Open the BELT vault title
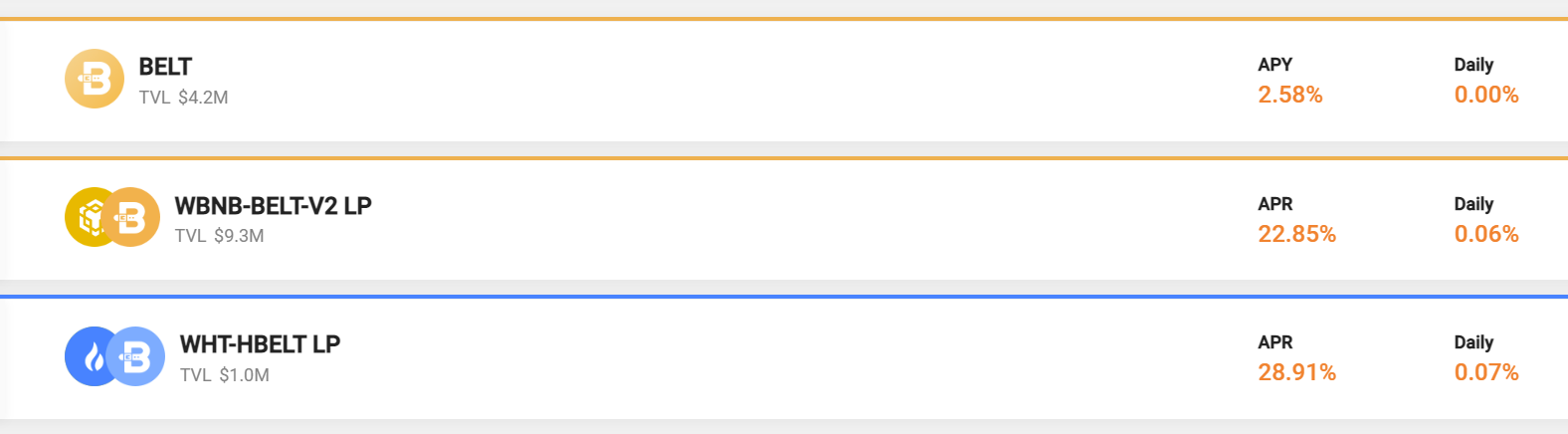 (165, 67)
